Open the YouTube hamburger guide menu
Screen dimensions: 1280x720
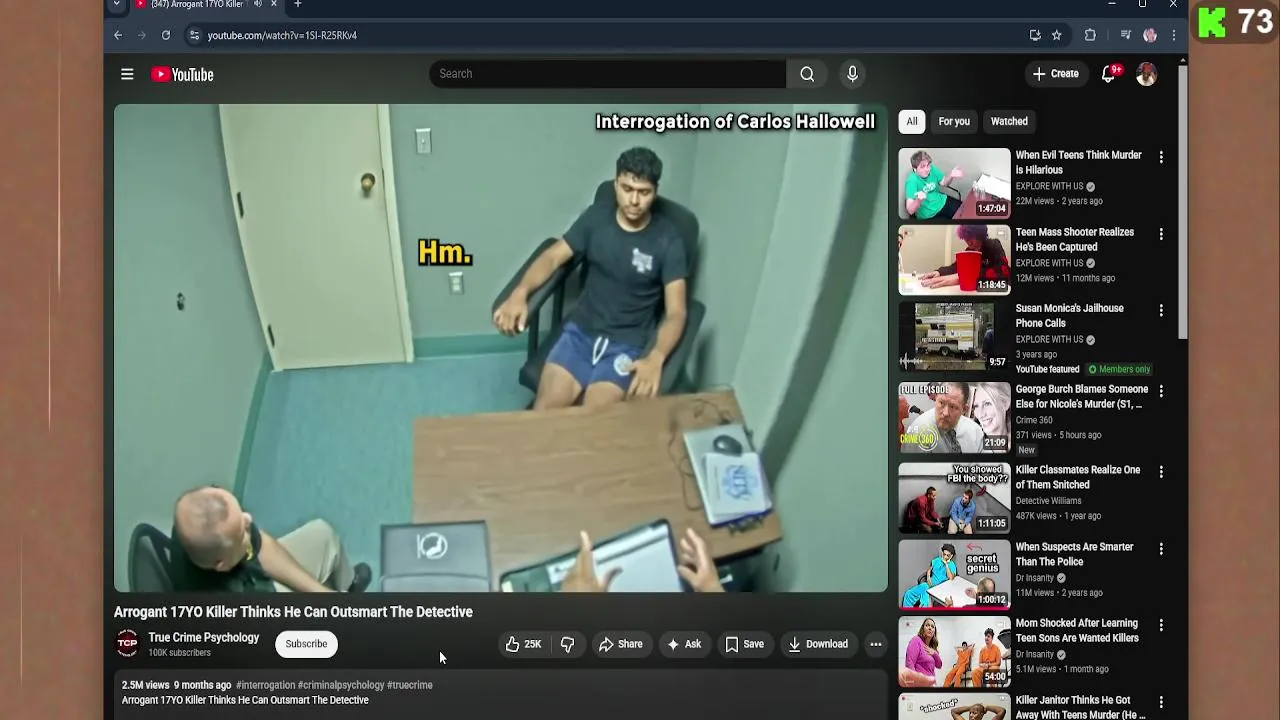click(127, 74)
